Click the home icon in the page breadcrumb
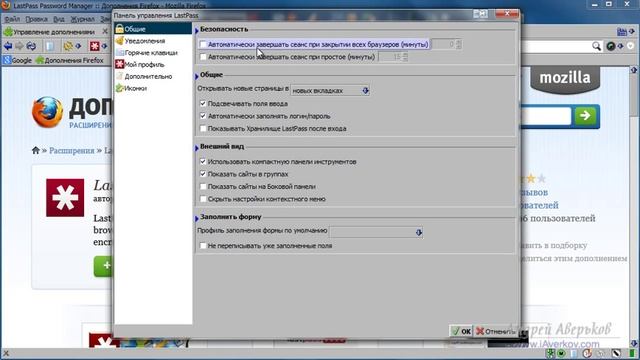 point(36,150)
